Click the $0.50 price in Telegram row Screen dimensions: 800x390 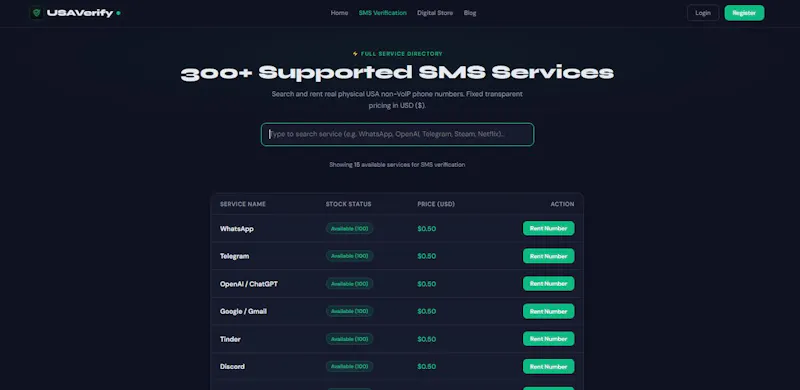(x=427, y=256)
